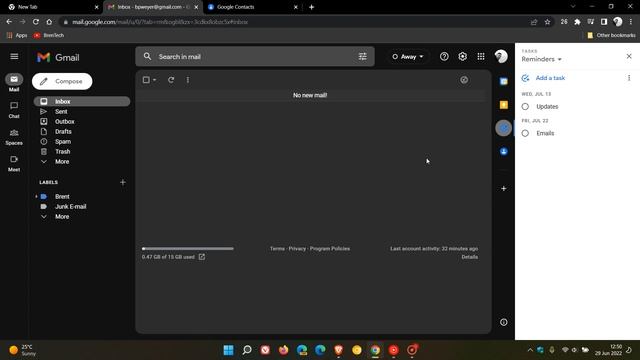Open Tasks panel more options menu

coord(629,78)
